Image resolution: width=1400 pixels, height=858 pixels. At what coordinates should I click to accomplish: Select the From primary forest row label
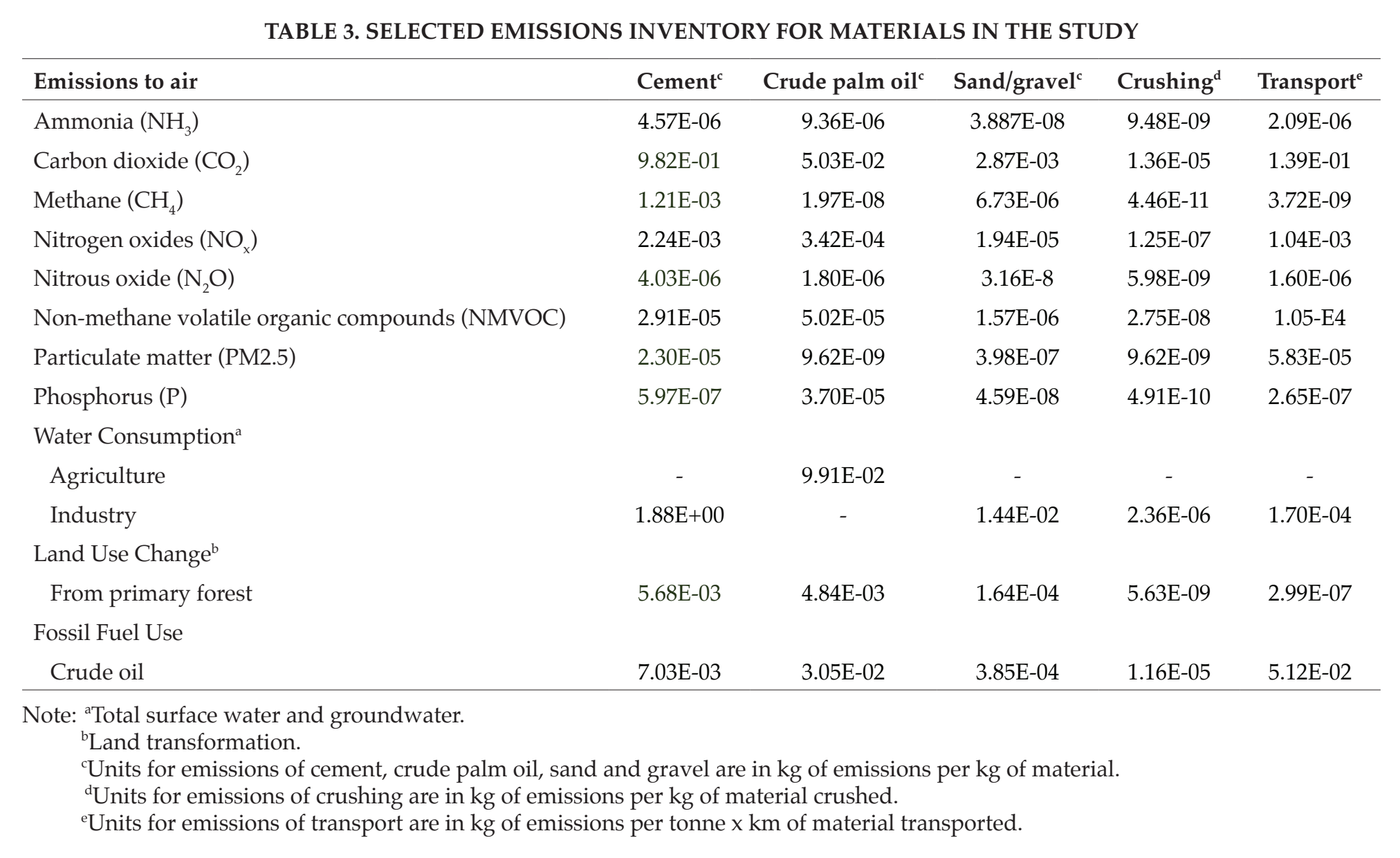[151, 594]
